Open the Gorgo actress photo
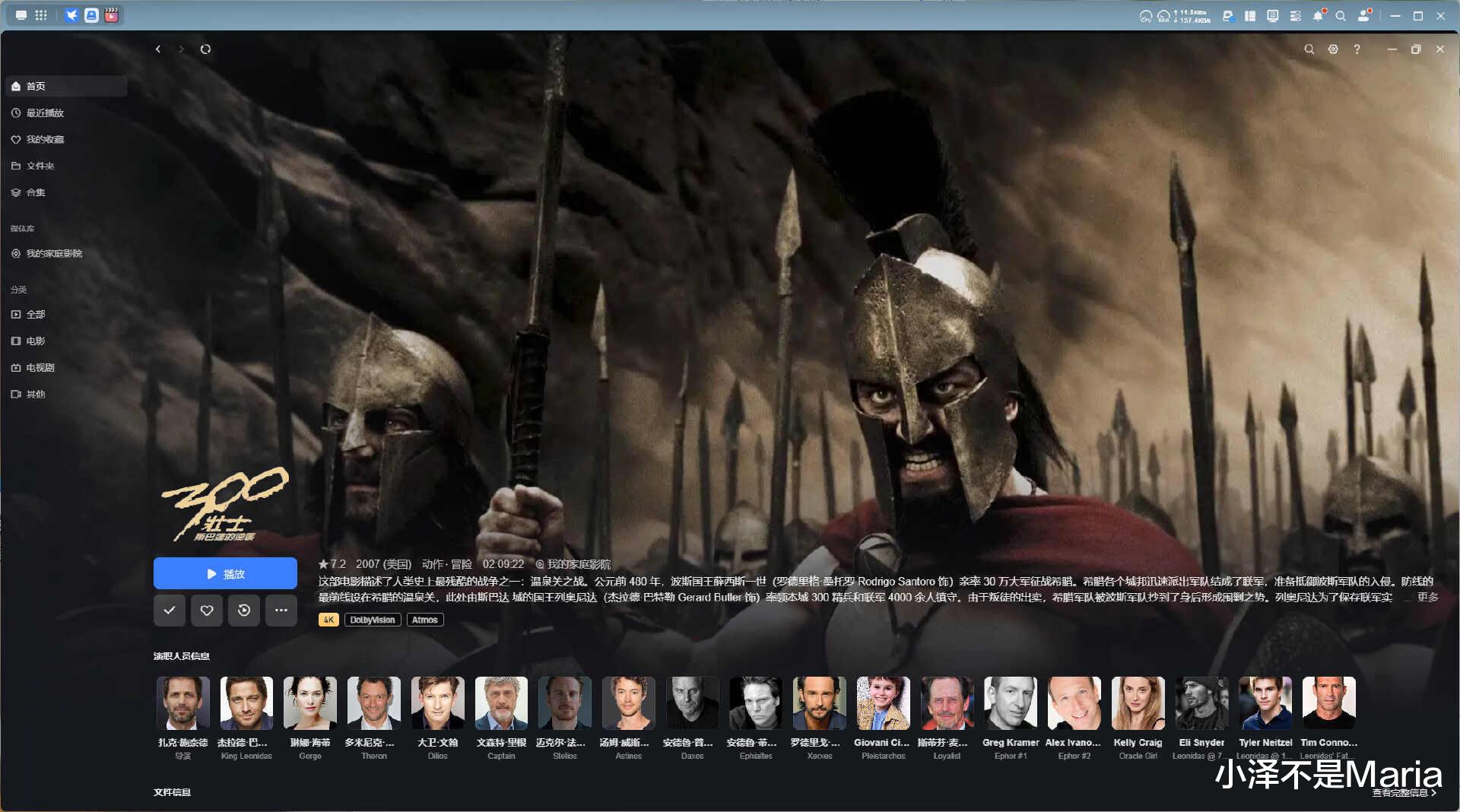Image resolution: width=1460 pixels, height=812 pixels. pos(310,703)
